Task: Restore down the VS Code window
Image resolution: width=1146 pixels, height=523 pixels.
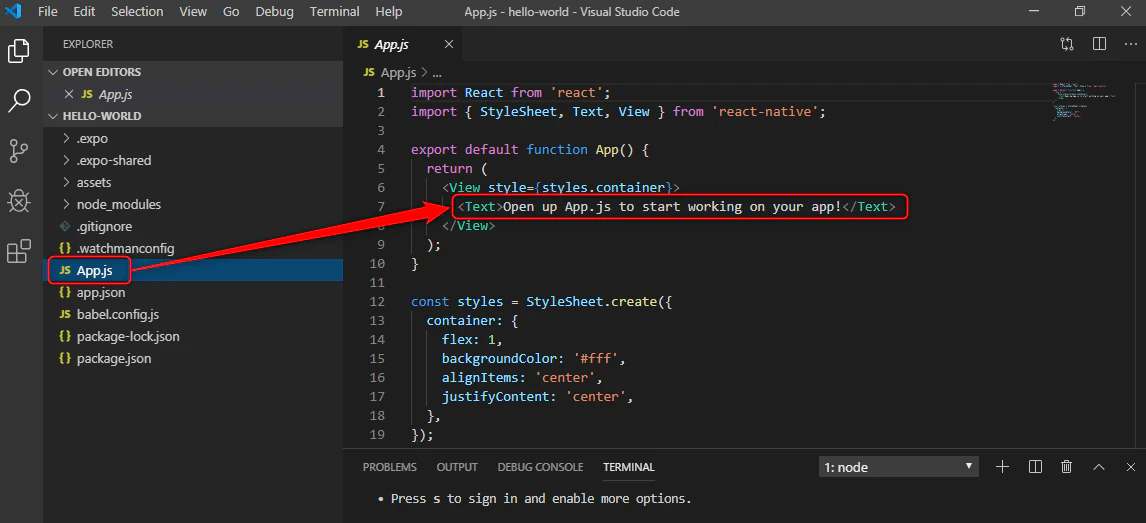Action: coord(1079,12)
